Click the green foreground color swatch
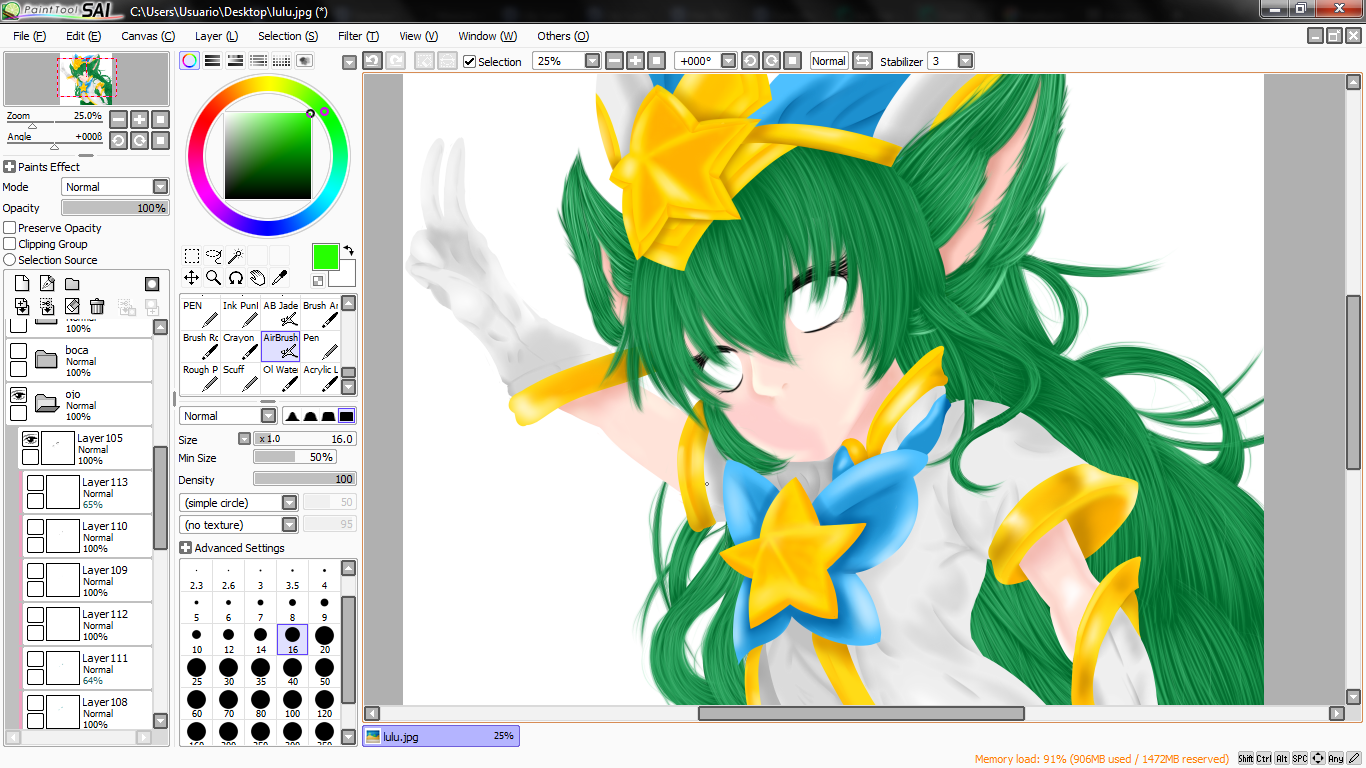This screenshot has width=1366, height=768. click(325, 256)
